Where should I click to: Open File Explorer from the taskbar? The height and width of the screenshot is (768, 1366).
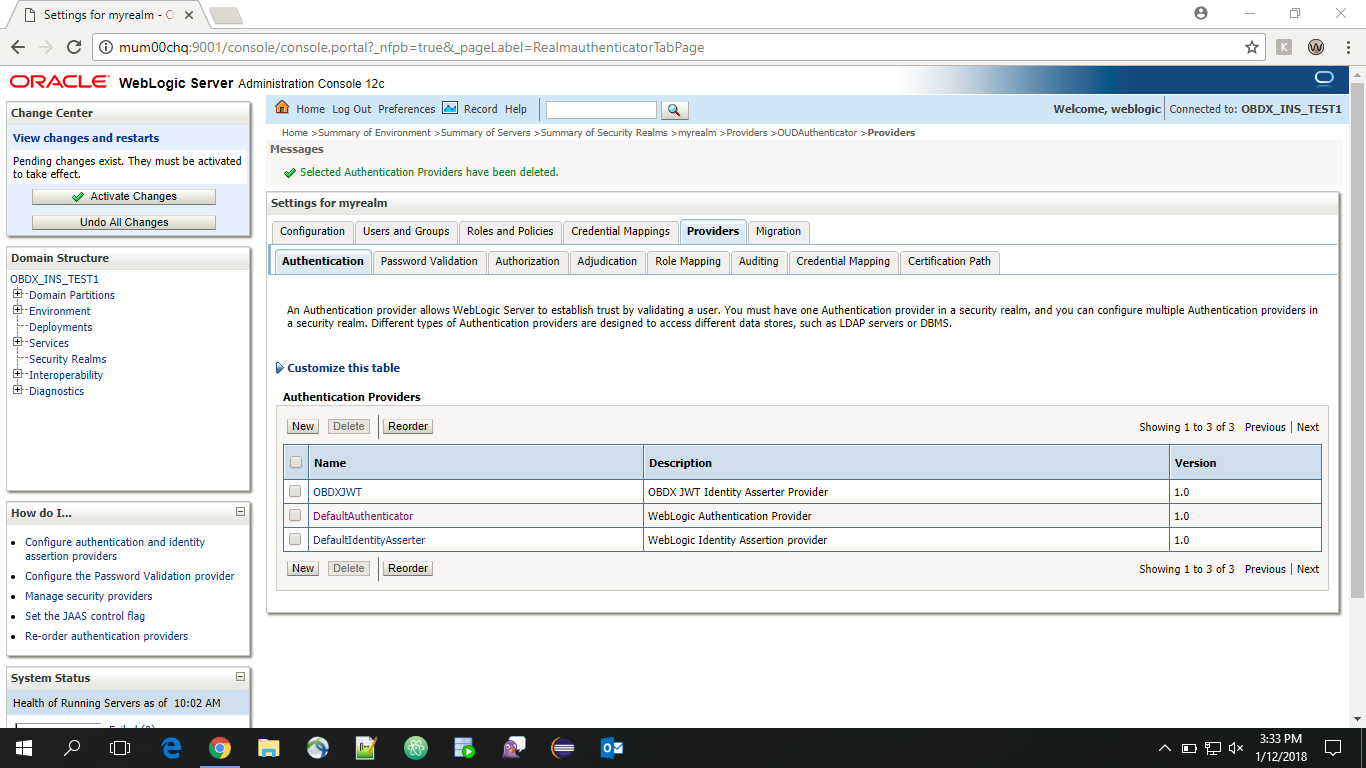[269, 748]
